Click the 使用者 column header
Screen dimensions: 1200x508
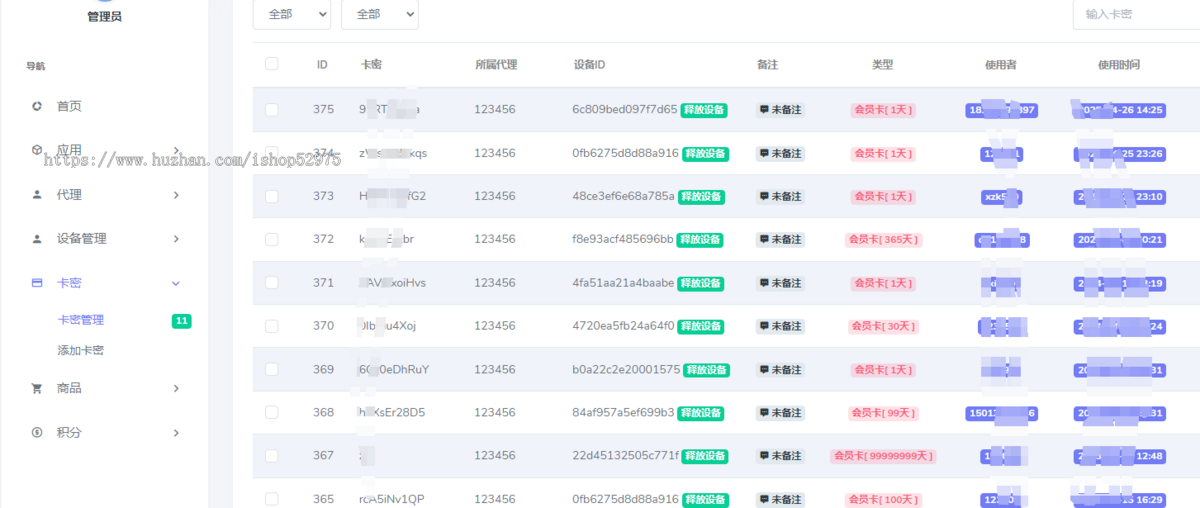[1000, 64]
